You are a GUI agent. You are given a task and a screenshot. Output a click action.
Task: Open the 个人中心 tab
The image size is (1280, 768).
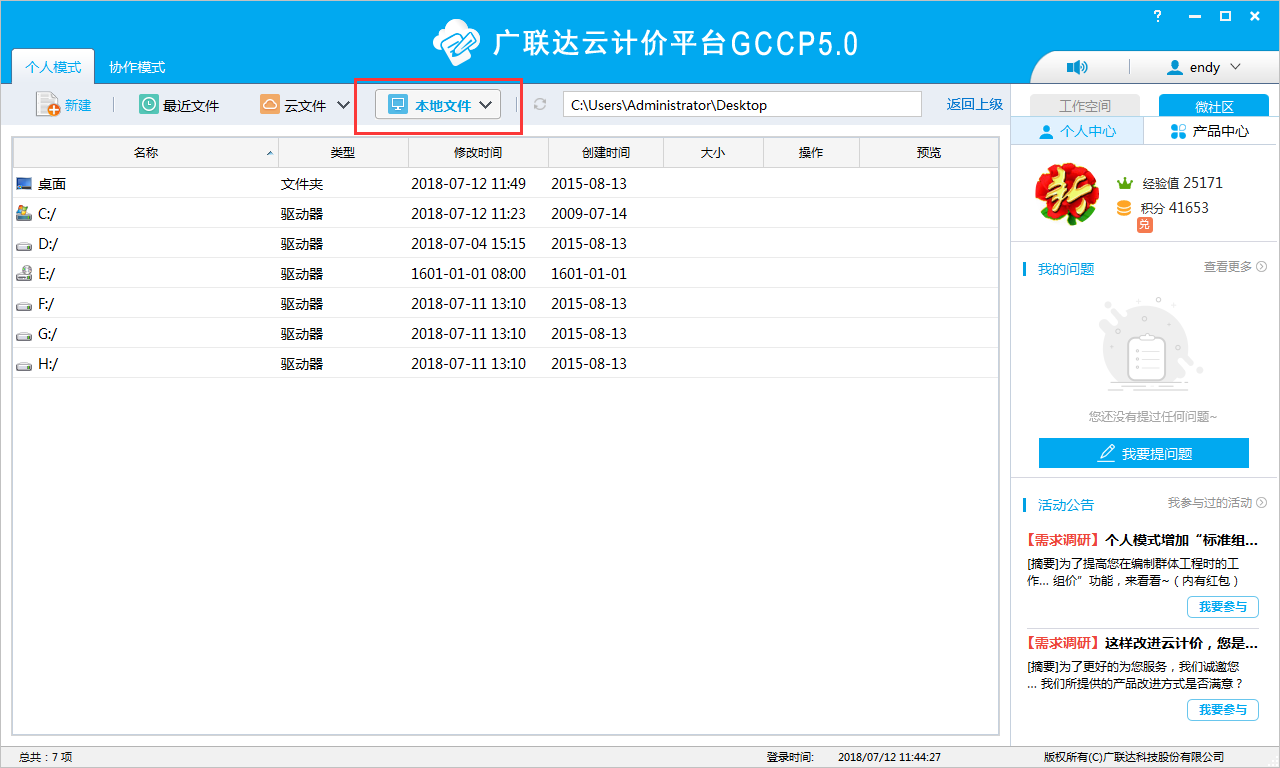pyautogui.click(x=1077, y=131)
